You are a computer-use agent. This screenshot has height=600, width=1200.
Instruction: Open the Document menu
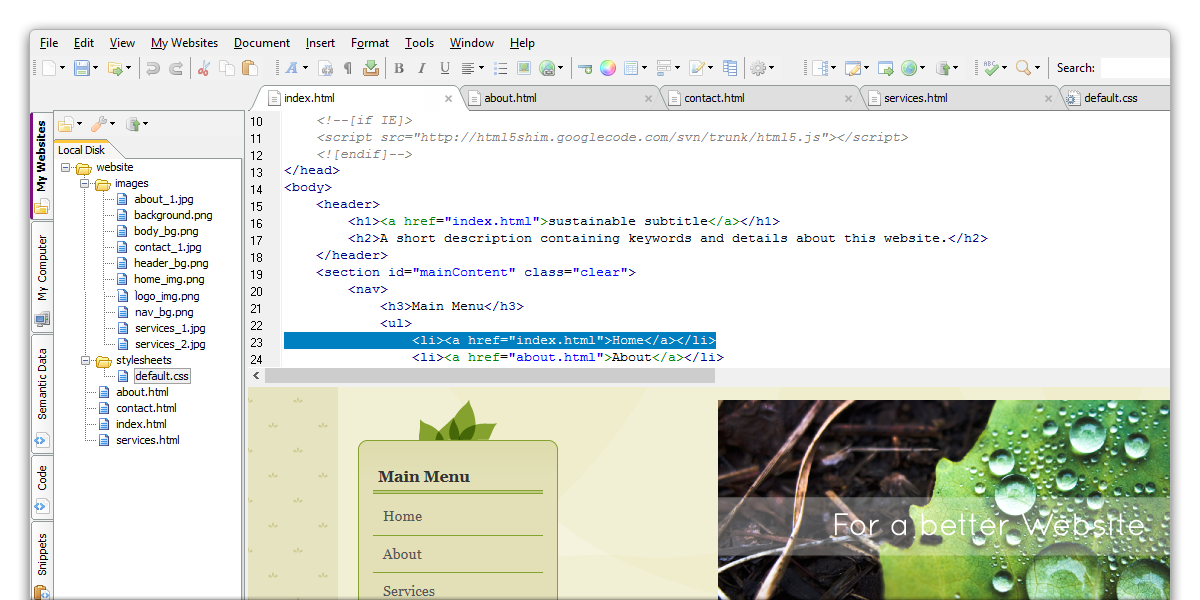[x=261, y=43]
